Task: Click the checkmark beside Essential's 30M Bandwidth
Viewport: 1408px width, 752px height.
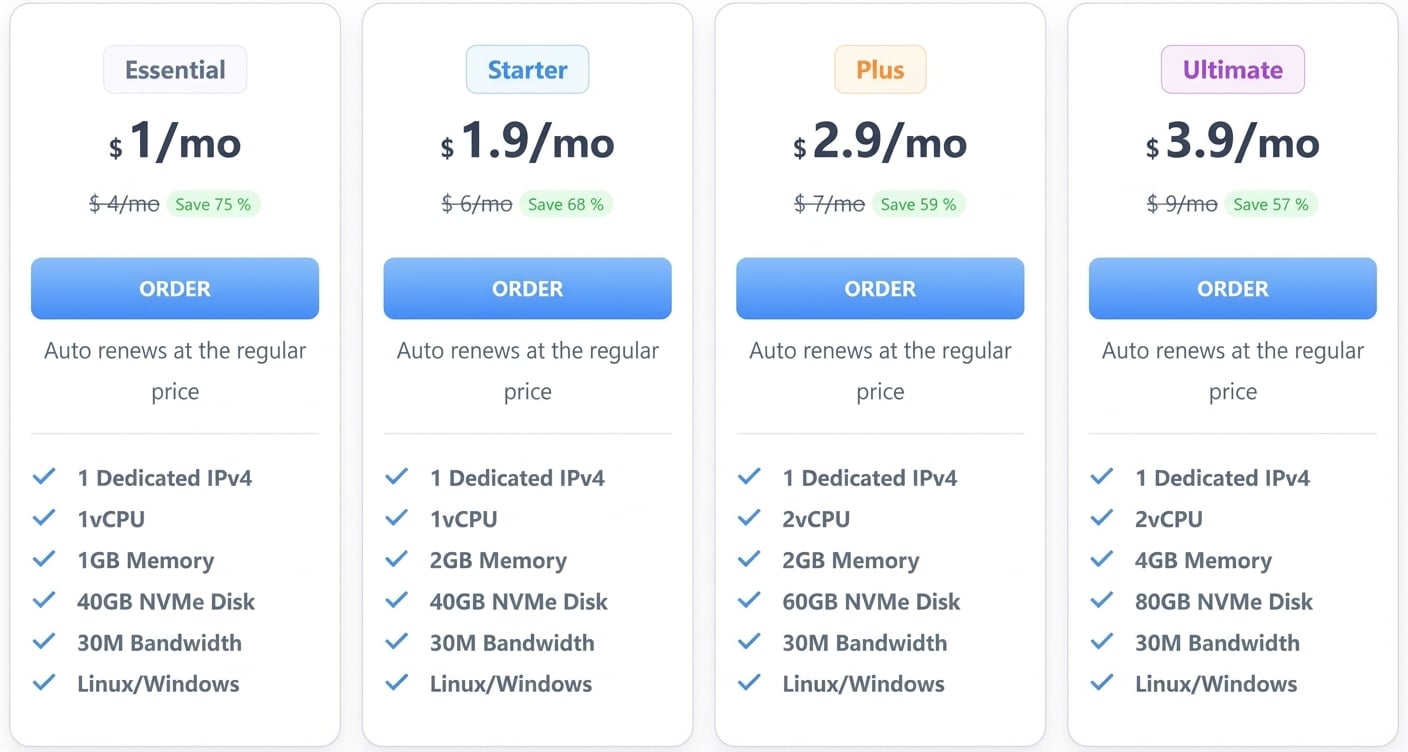Action: pyautogui.click(x=44, y=643)
